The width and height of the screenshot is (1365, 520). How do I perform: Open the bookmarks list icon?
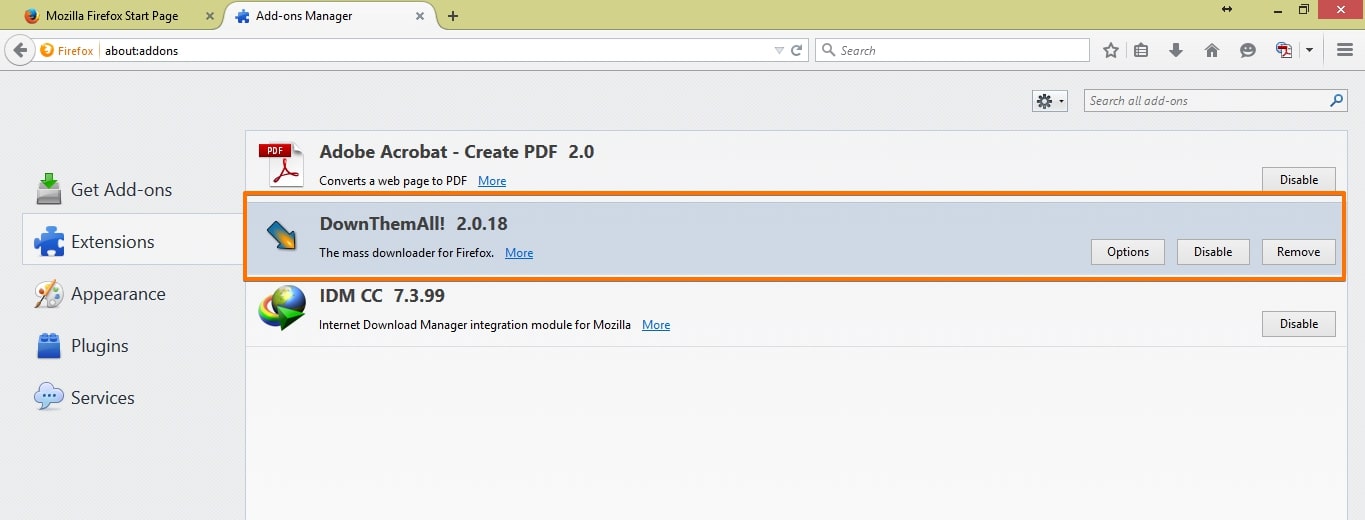1141,50
